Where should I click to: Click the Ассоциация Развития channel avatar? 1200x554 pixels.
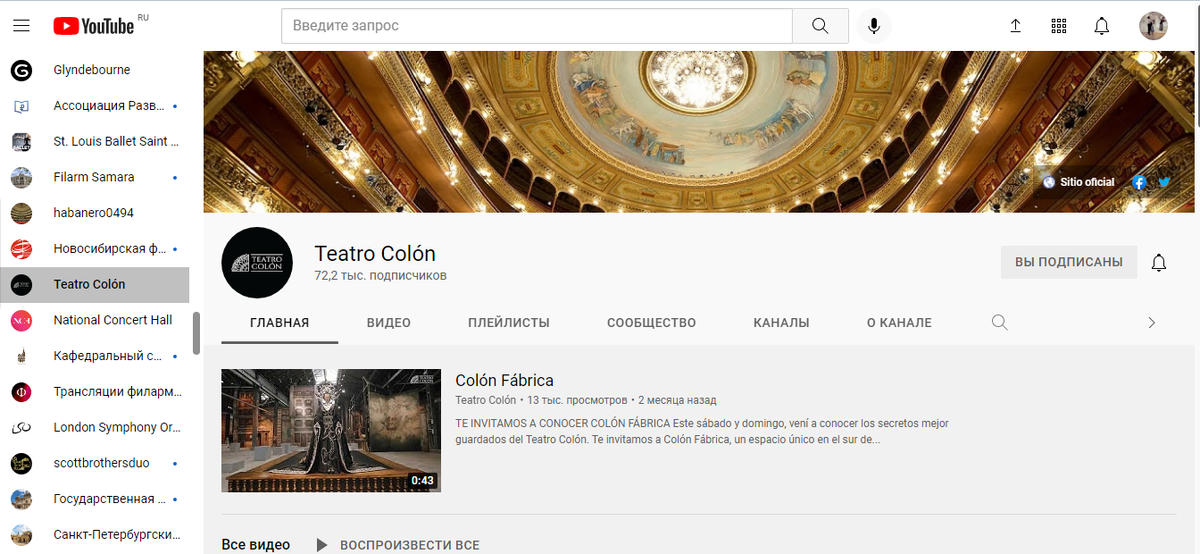[21, 106]
